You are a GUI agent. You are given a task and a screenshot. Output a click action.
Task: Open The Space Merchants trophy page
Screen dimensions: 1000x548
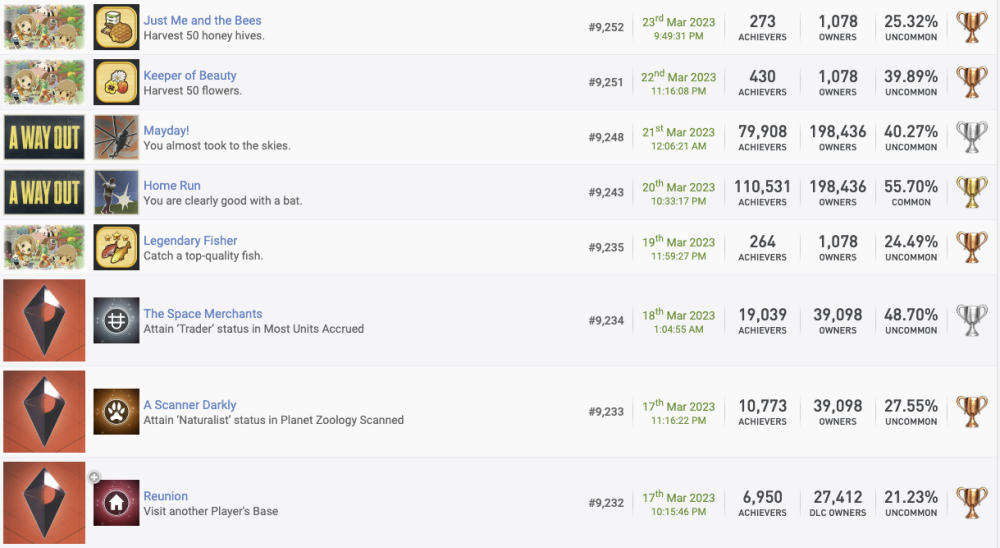coord(202,313)
